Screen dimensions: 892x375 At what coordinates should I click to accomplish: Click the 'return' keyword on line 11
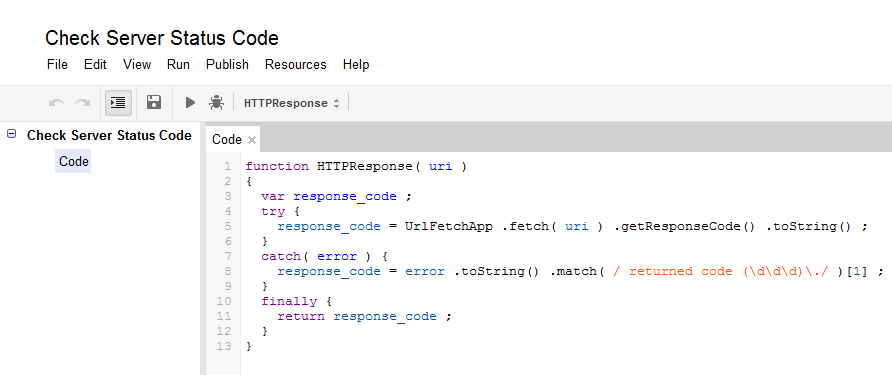[x=301, y=316]
